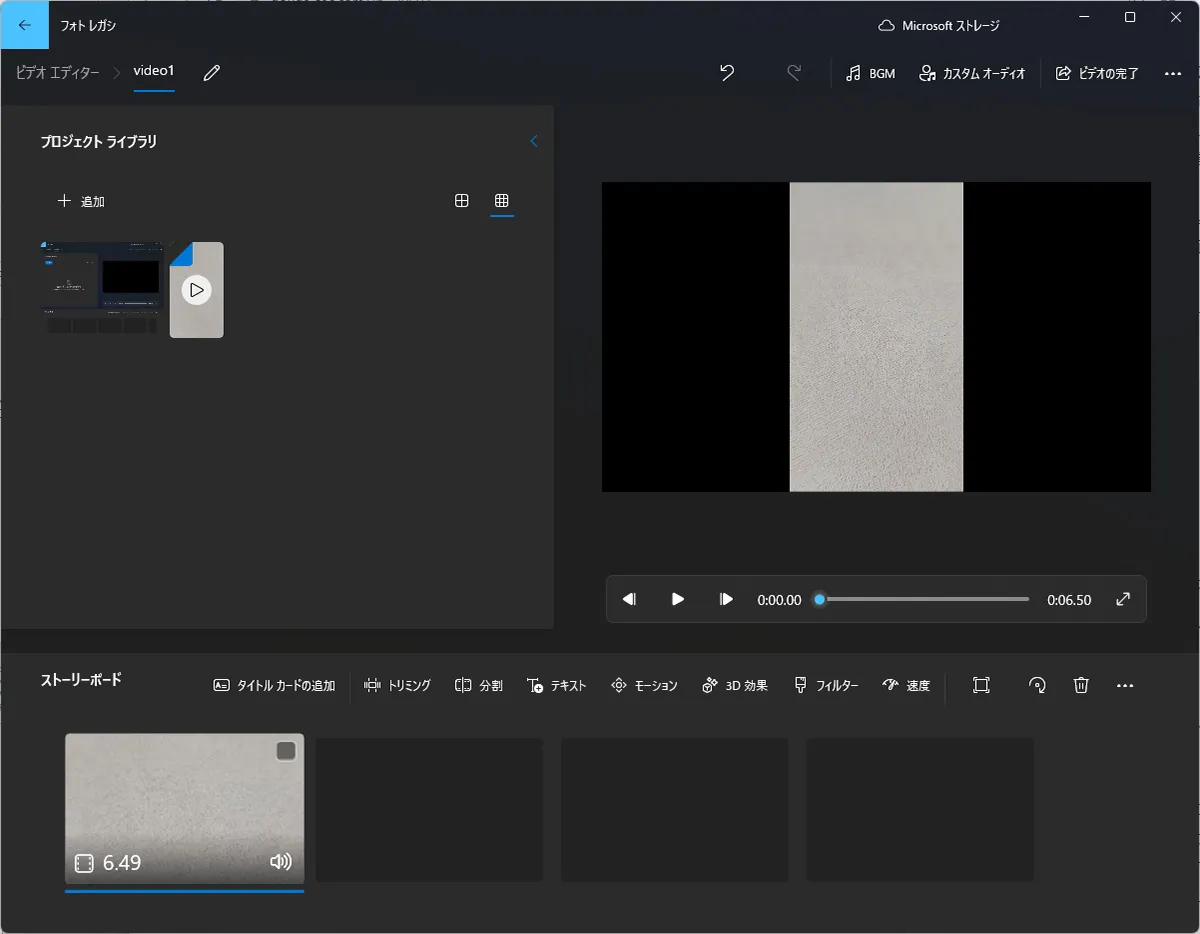Switch library to medium grid view
This screenshot has width=1200, height=934.
pyautogui.click(x=462, y=201)
